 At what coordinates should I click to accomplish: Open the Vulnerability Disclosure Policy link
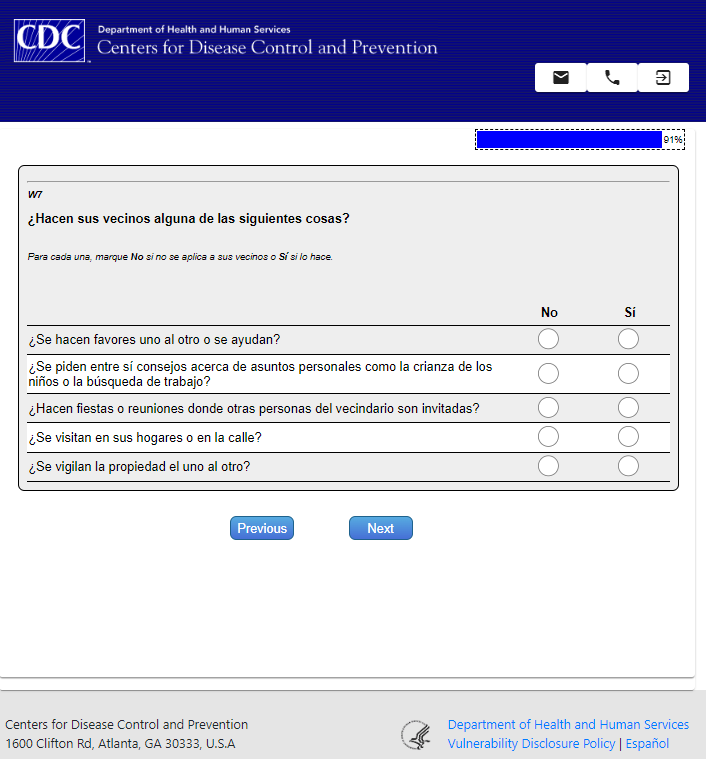532,744
